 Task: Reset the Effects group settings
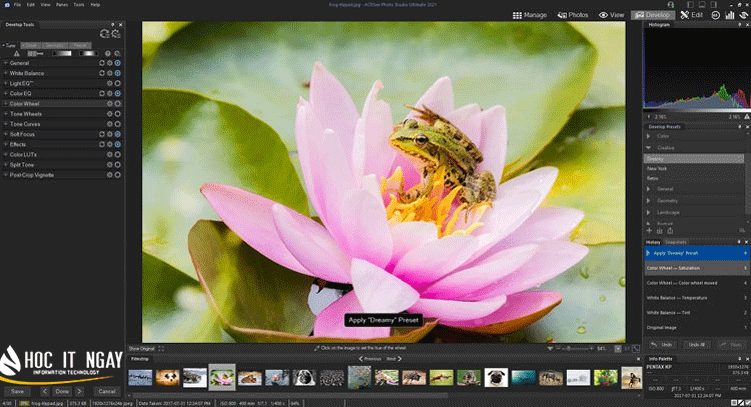pos(102,144)
